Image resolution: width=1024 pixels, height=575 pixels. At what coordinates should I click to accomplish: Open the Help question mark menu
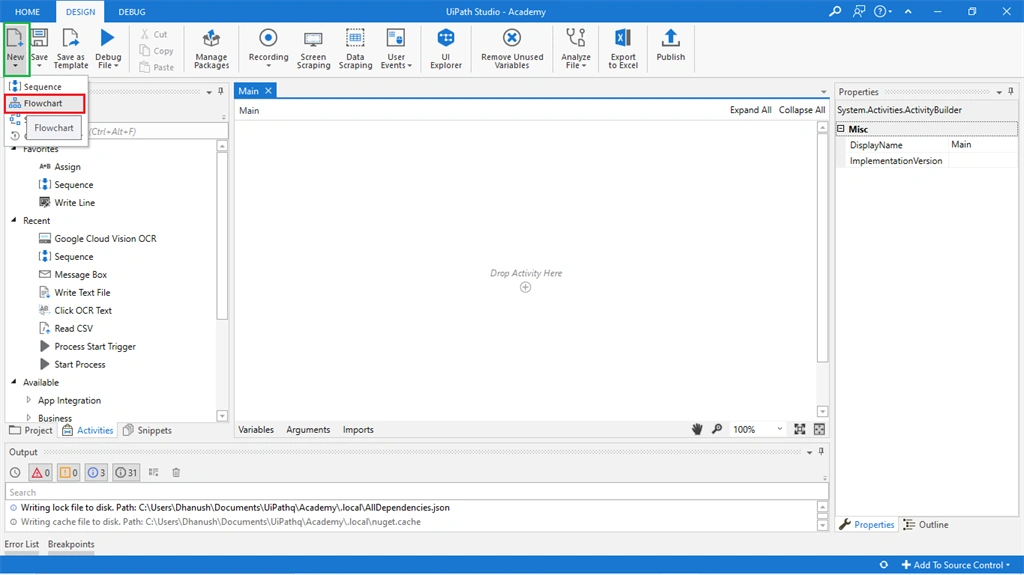coord(882,11)
